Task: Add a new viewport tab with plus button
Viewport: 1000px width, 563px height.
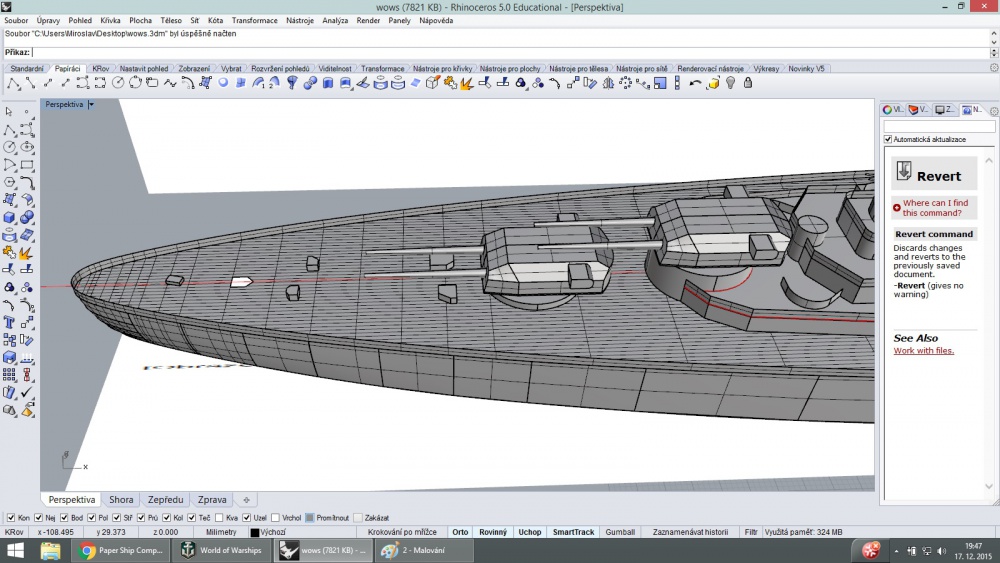Action: [246, 500]
